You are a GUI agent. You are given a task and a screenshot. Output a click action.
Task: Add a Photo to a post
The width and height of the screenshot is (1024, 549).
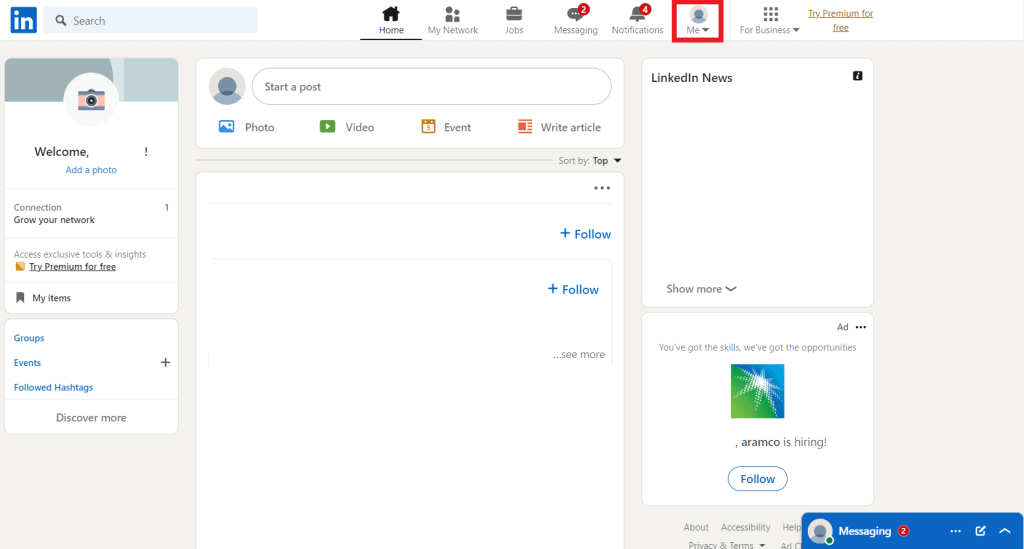pyautogui.click(x=246, y=127)
